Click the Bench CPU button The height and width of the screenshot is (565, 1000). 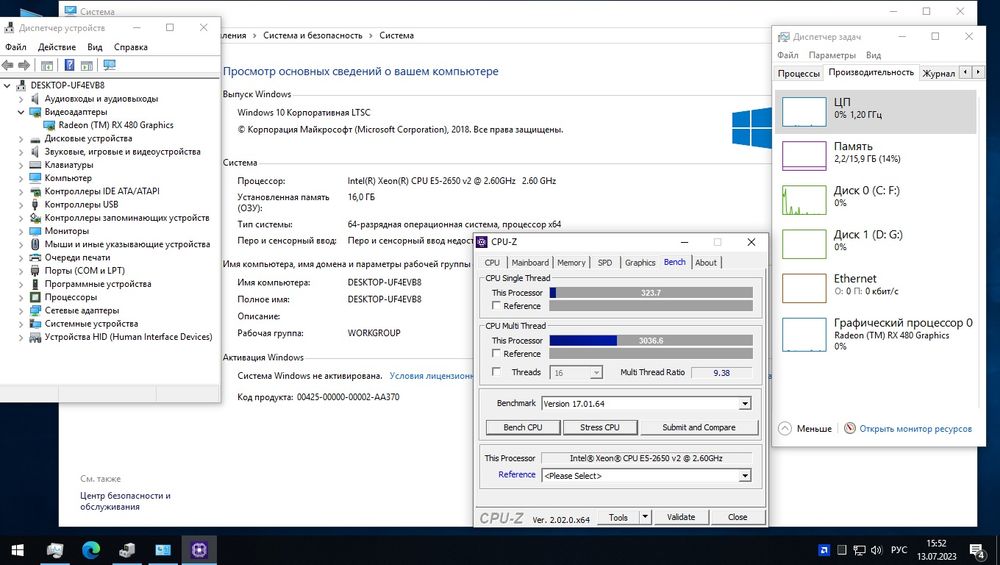click(x=523, y=427)
